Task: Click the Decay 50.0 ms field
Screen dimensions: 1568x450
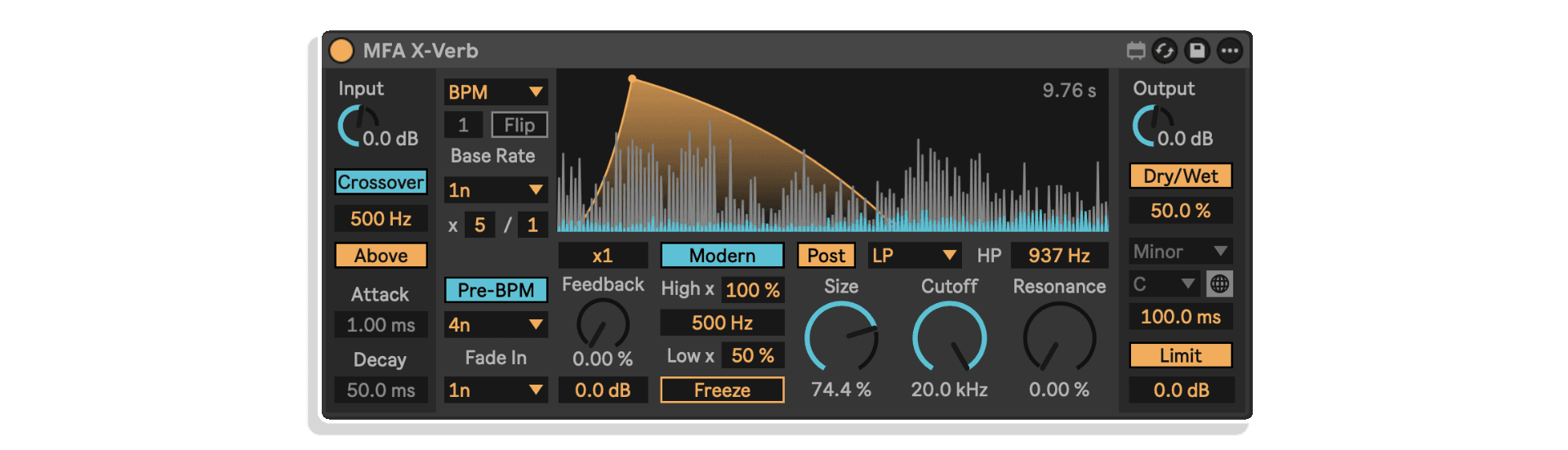Action: 381,390
